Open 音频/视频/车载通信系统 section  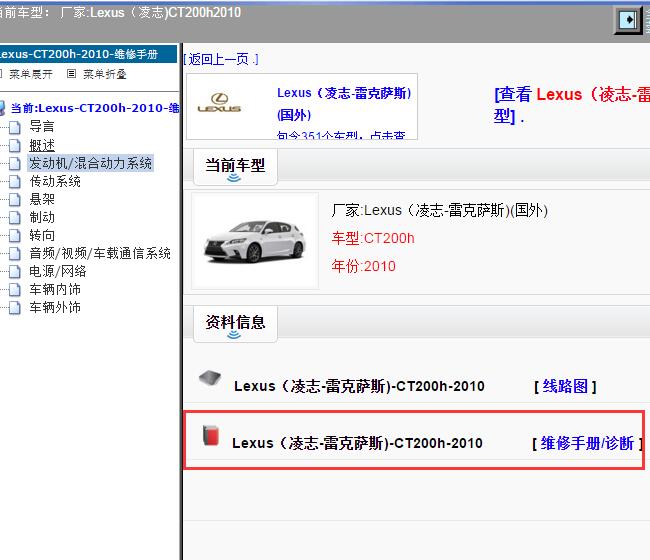tap(100, 253)
